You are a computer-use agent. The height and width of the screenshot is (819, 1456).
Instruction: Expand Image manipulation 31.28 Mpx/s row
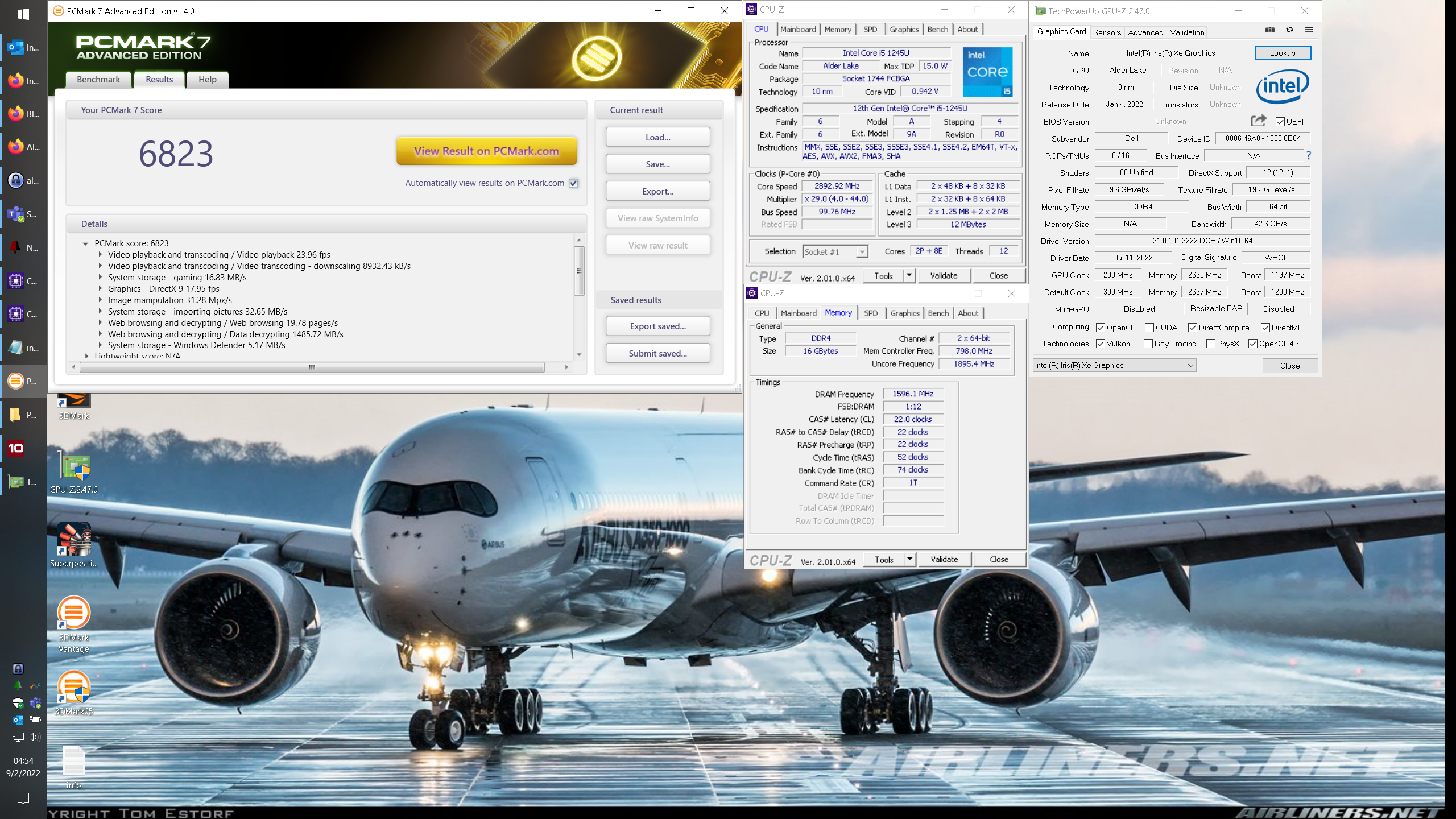coord(101,300)
